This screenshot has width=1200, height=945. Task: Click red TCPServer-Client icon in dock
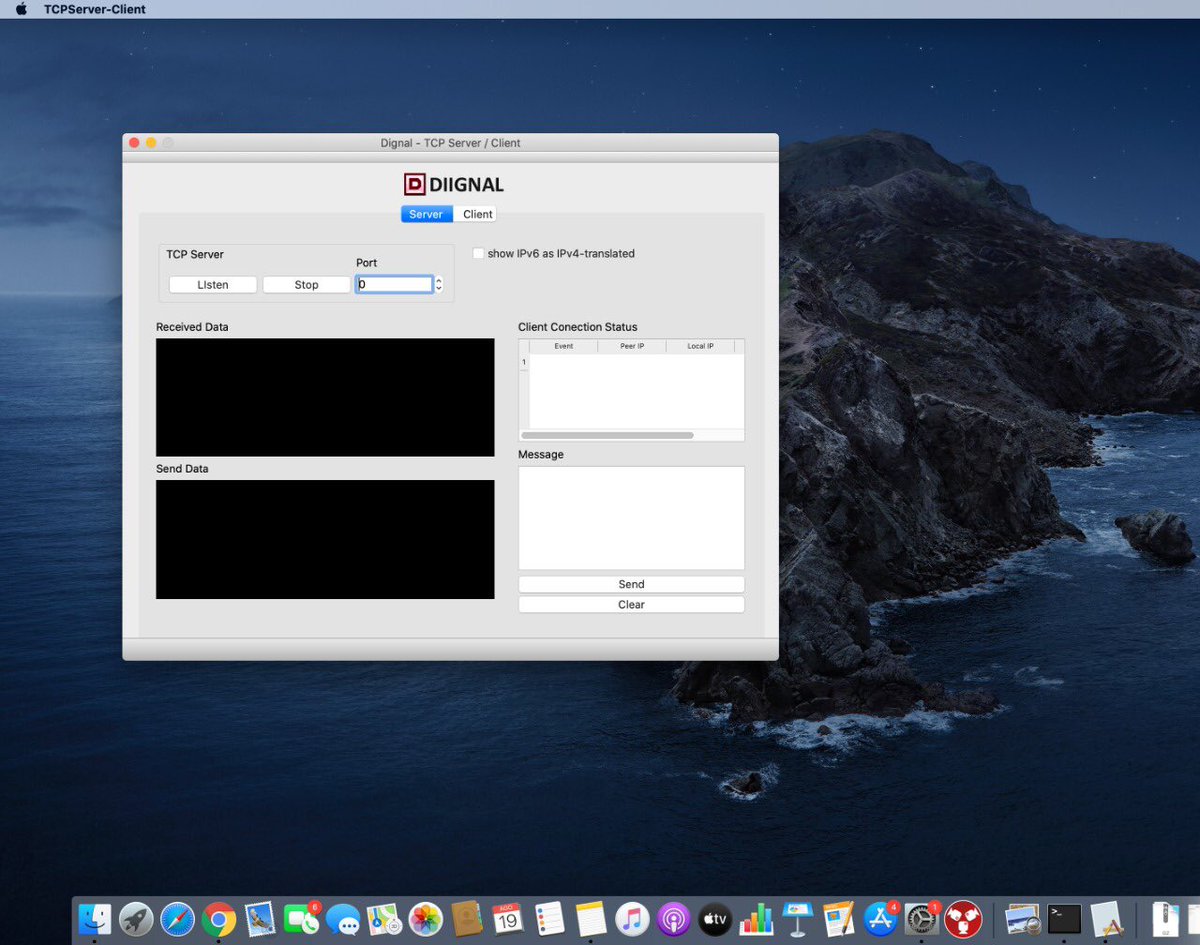(963, 919)
